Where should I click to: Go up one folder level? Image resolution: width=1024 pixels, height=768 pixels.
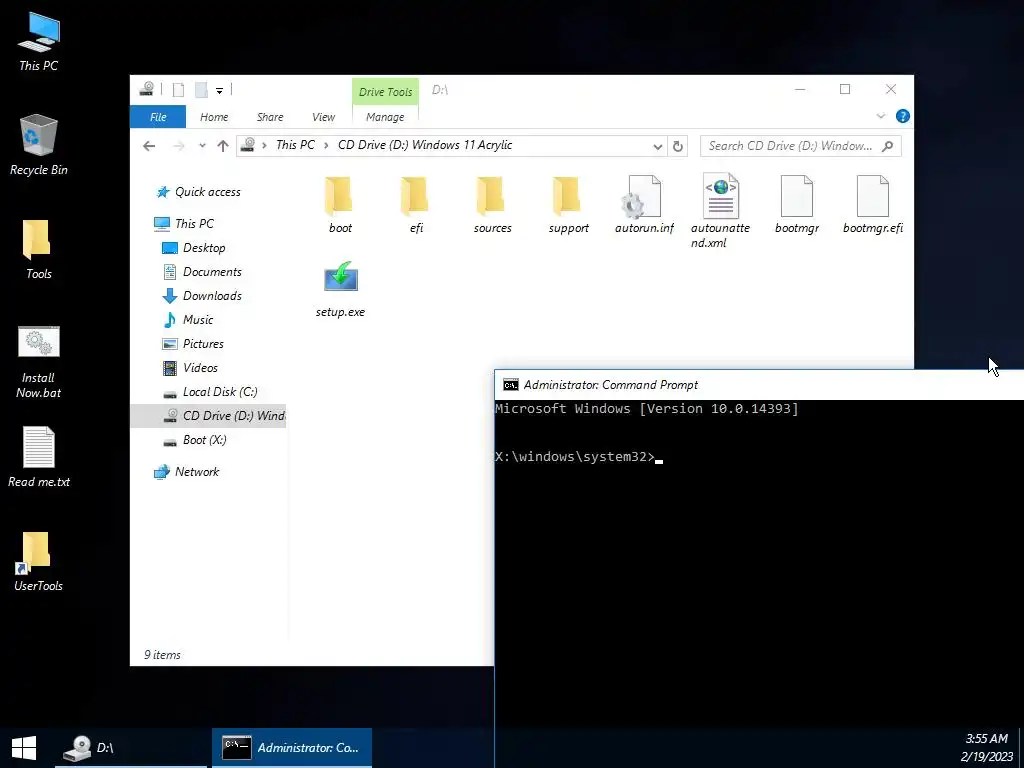click(x=223, y=146)
